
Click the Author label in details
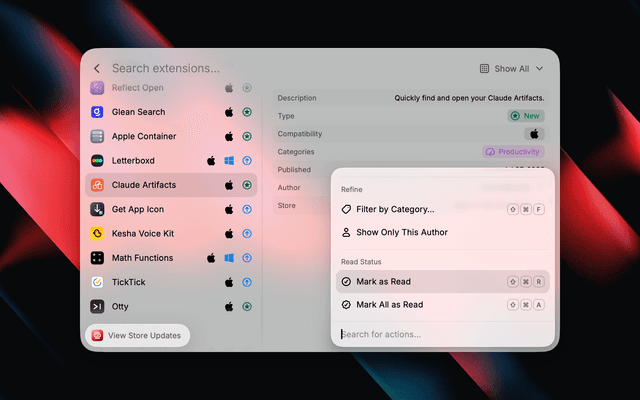(x=289, y=188)
